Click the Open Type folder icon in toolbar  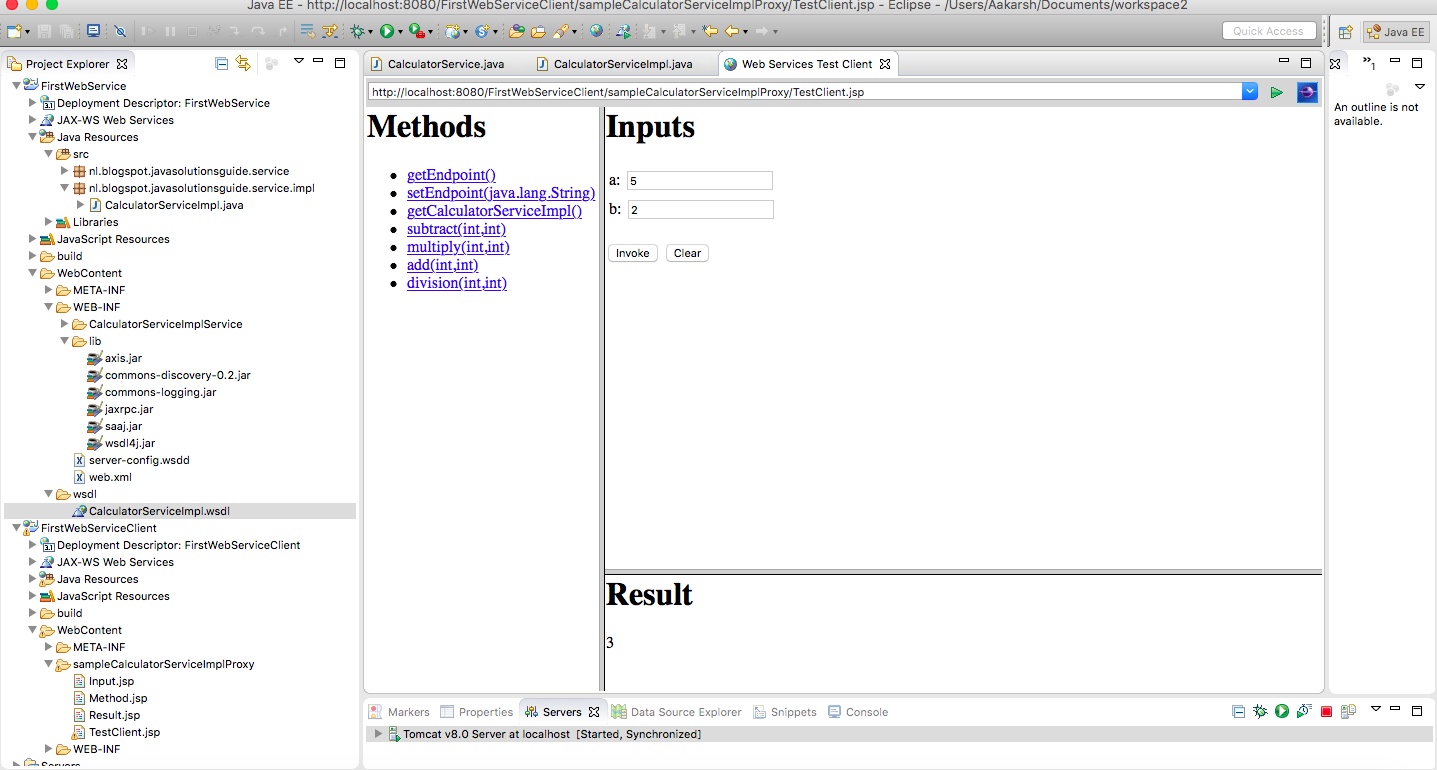[x=516, y=31]
